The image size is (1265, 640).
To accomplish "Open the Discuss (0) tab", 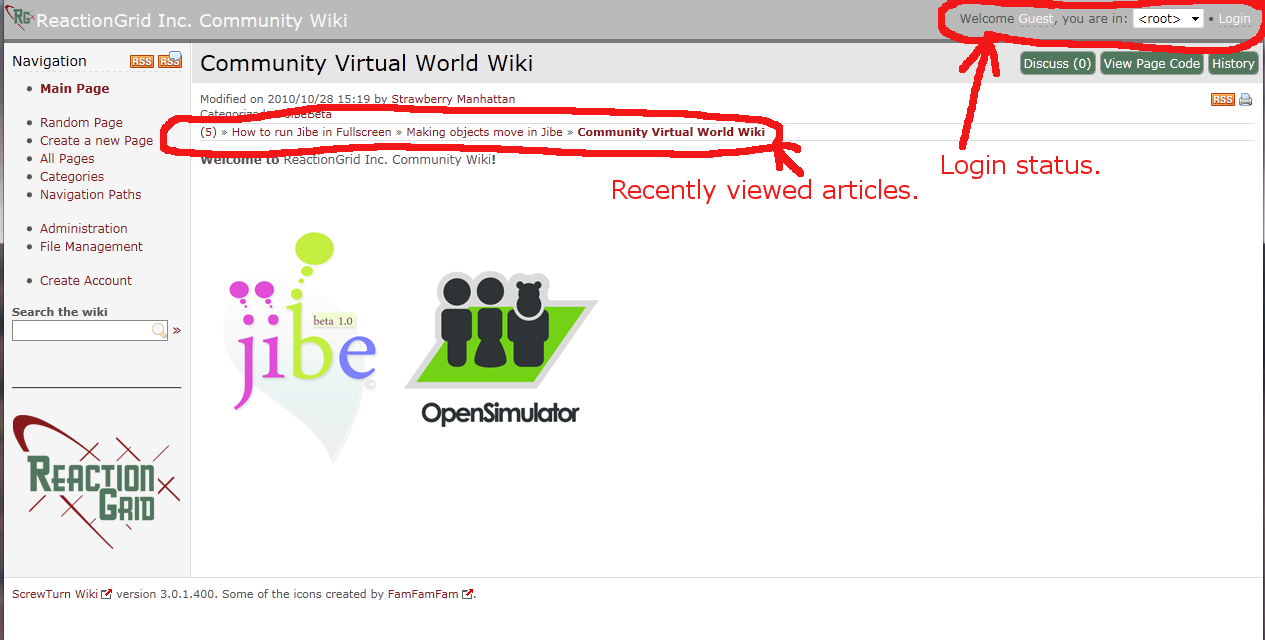I will click(1057, 64).
